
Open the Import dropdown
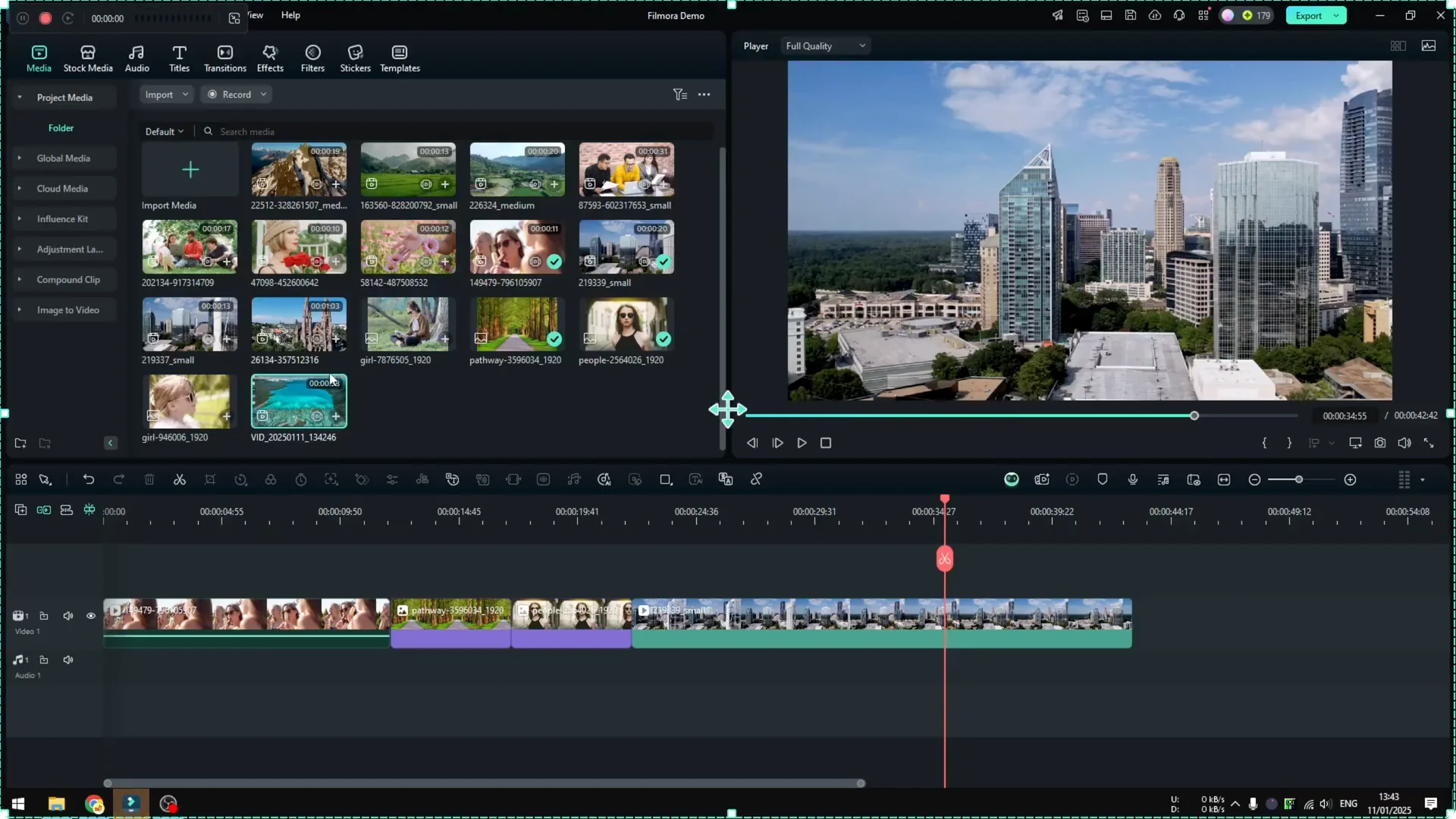[166, 95]
